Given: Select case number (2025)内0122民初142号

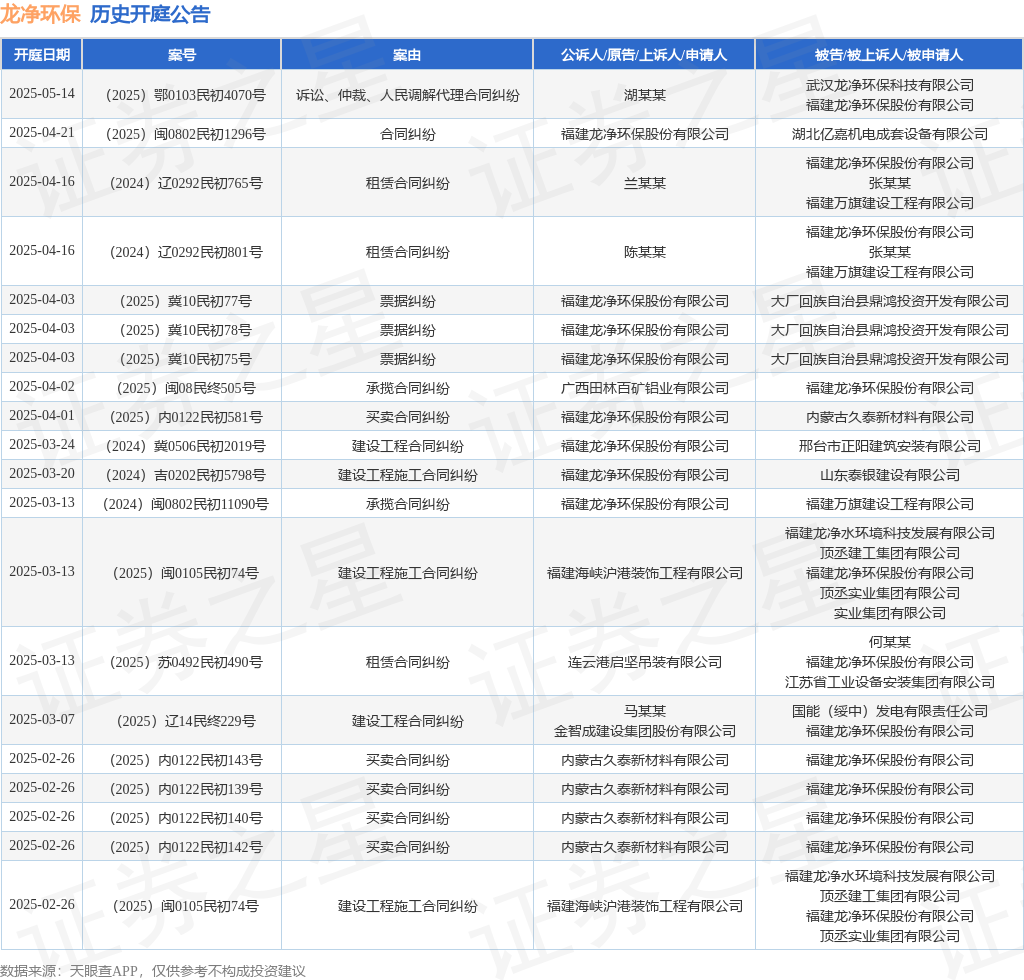Looking at the screenshot, I should coord(185,847).
